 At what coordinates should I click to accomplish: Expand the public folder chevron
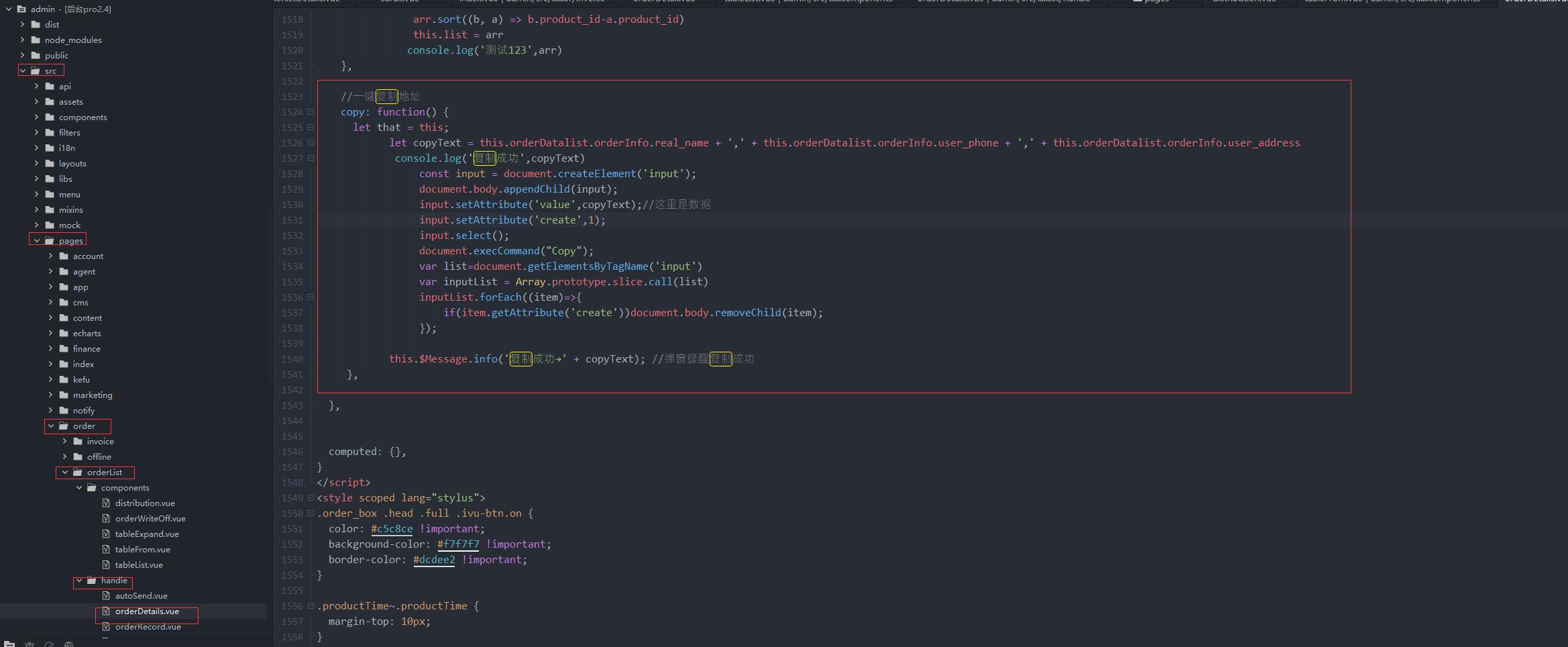[x=23, y=55]
